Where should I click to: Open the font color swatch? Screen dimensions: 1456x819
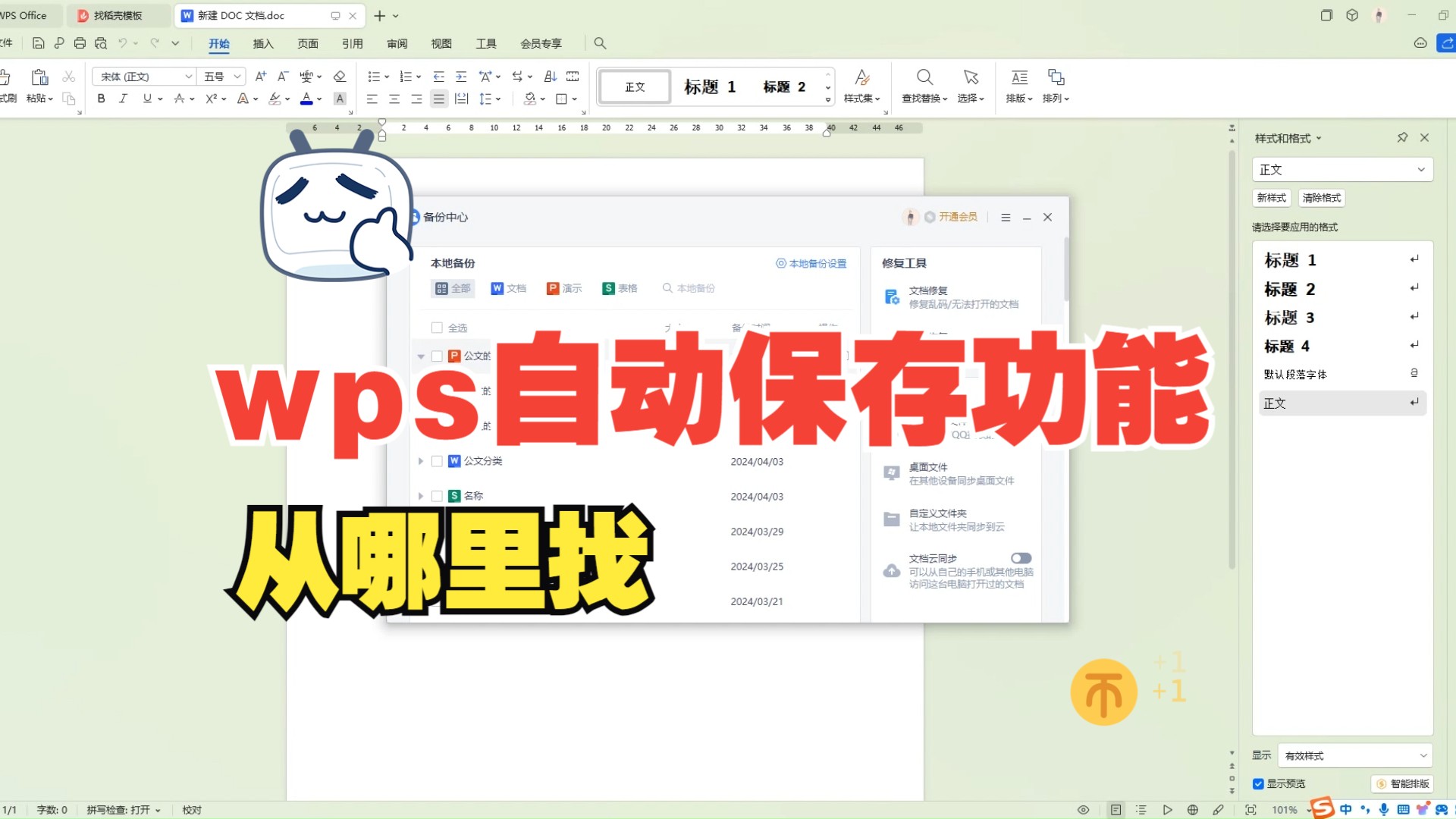pos(306,99)
